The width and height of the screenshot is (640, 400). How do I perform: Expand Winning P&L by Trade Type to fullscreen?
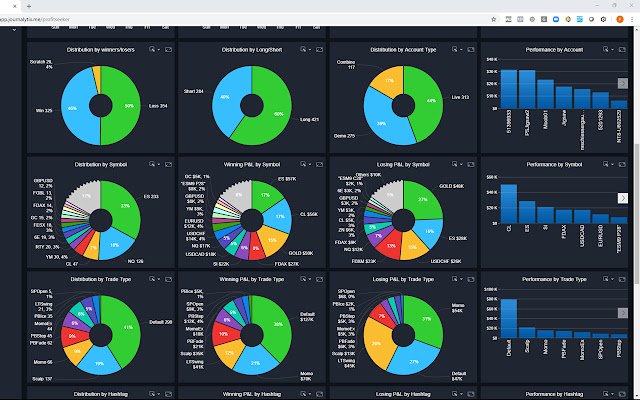pos(319,279)
